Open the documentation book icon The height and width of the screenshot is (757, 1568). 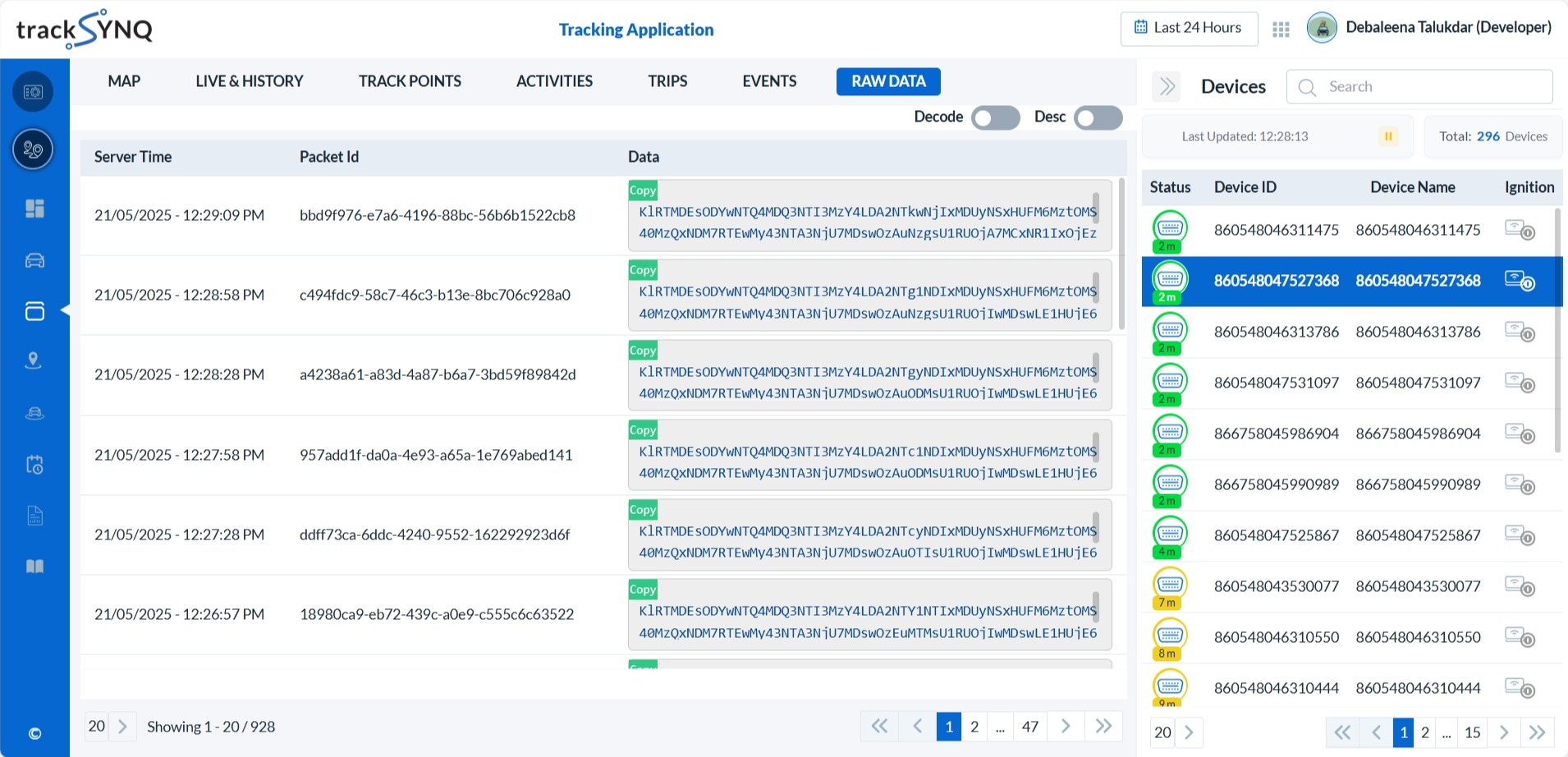(x=34, y=566)
